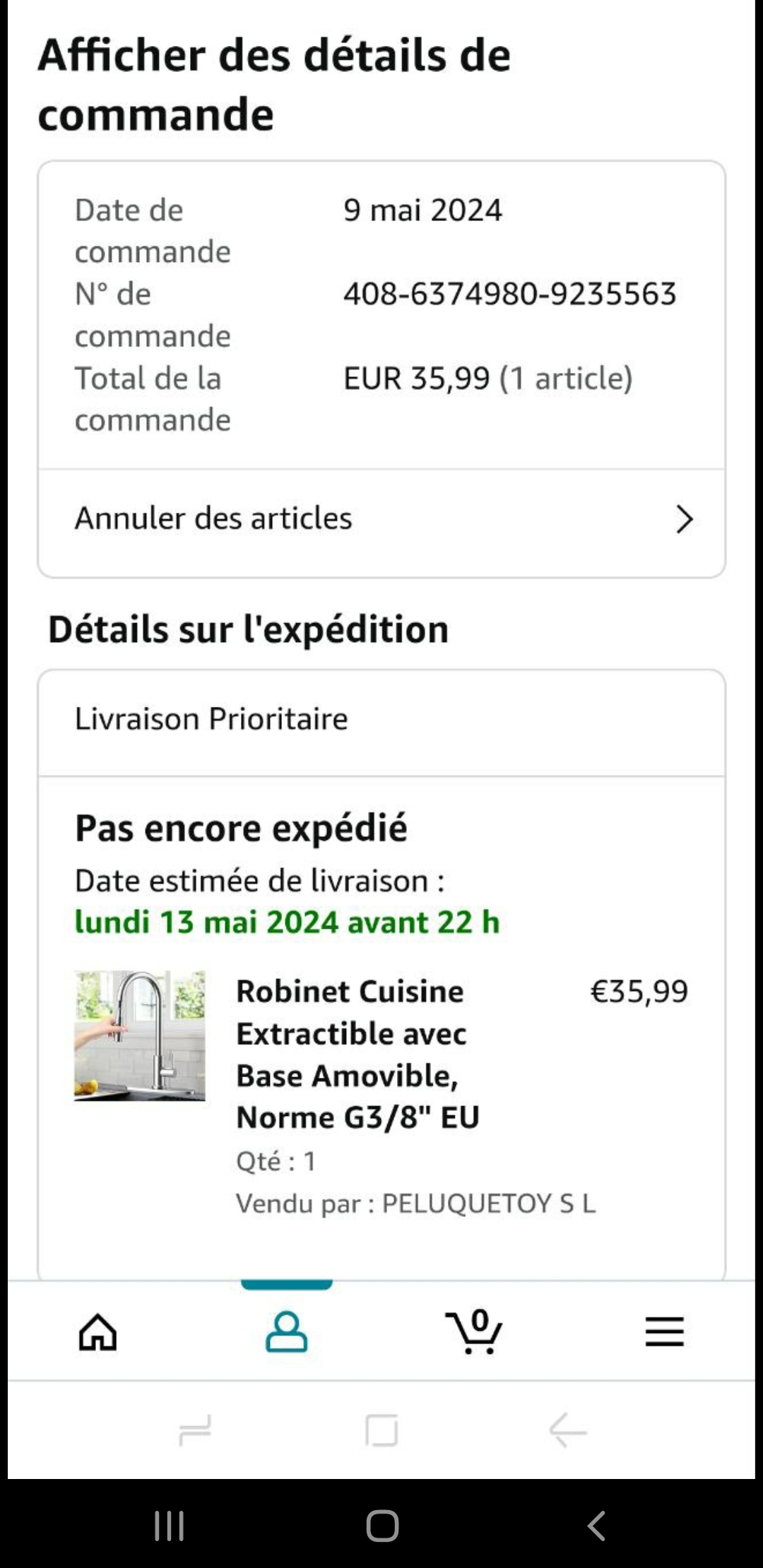Viewport: 763px width, 1568px height.
Task: Open the account profile icon tab
Action: pos(286,1332)
